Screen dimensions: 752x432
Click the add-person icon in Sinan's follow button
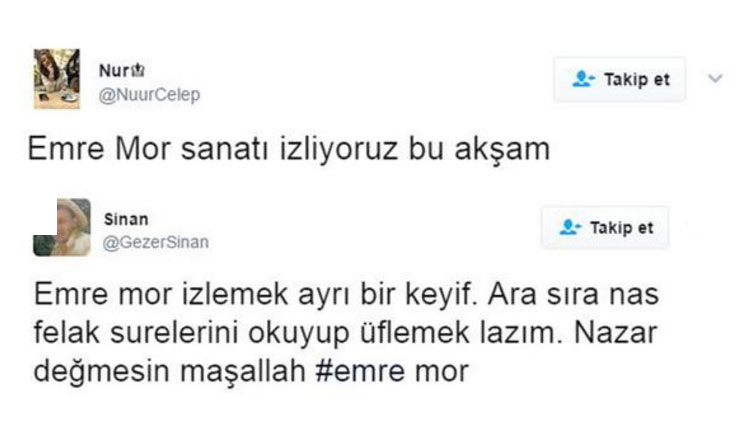click(571, 228)
